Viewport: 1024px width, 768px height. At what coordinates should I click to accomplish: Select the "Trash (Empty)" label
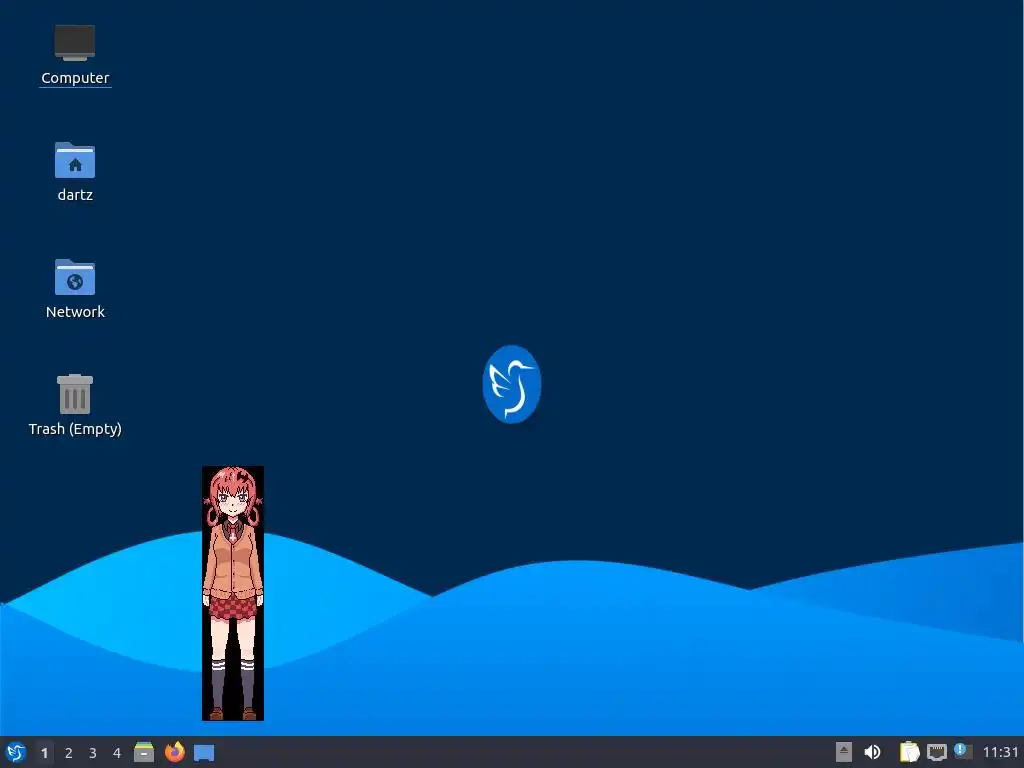[x=75, y=428]
